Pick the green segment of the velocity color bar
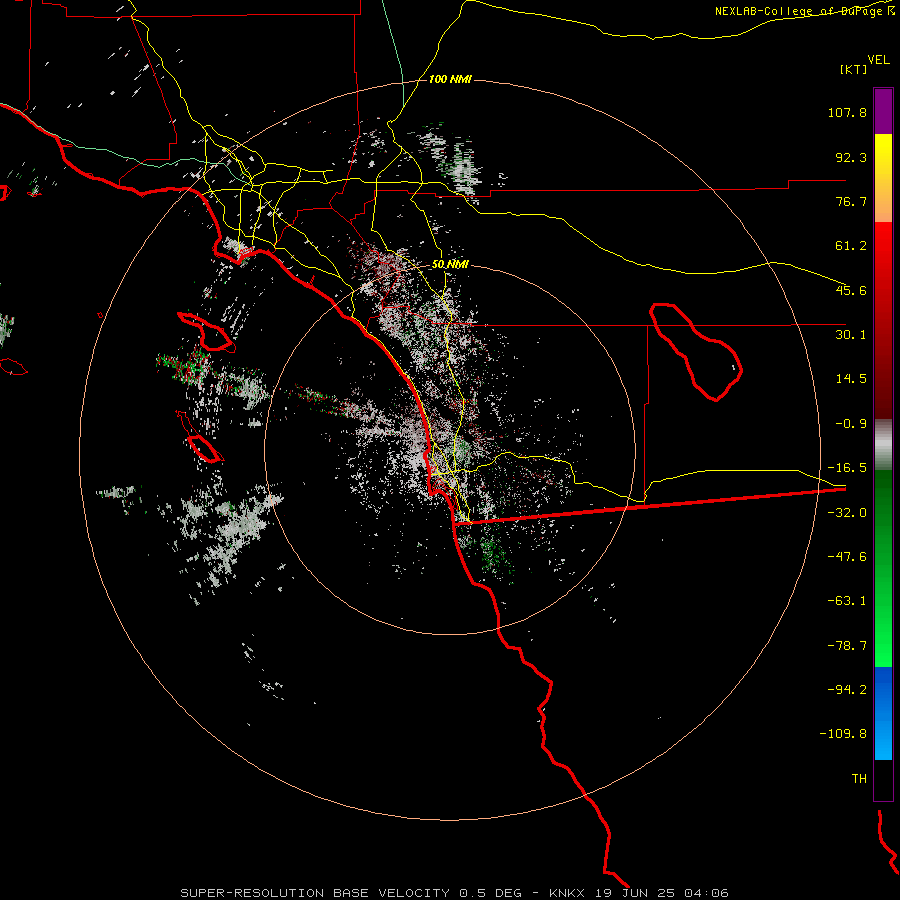Screen dimensions: 900x900 click(883, 568)
